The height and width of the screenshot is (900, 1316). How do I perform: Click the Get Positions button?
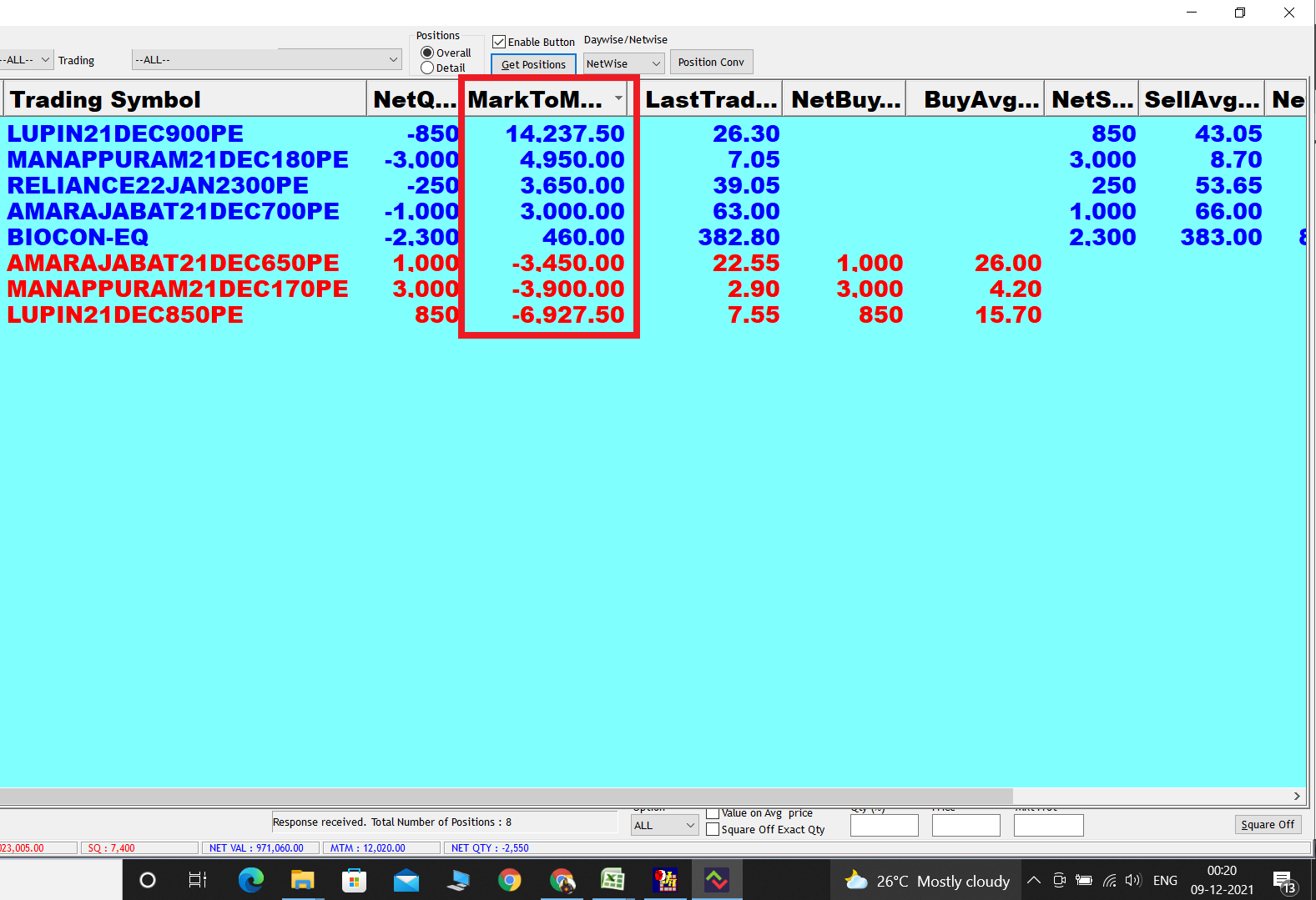(533, 64)
